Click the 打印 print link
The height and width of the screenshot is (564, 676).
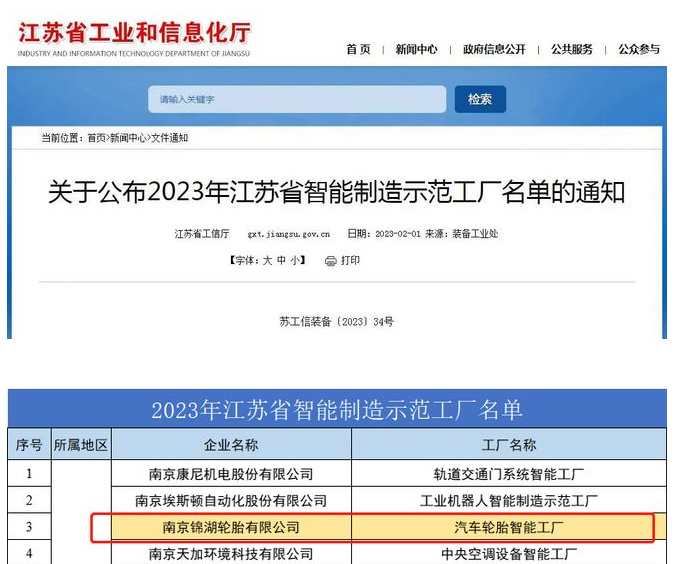point(350,260)
